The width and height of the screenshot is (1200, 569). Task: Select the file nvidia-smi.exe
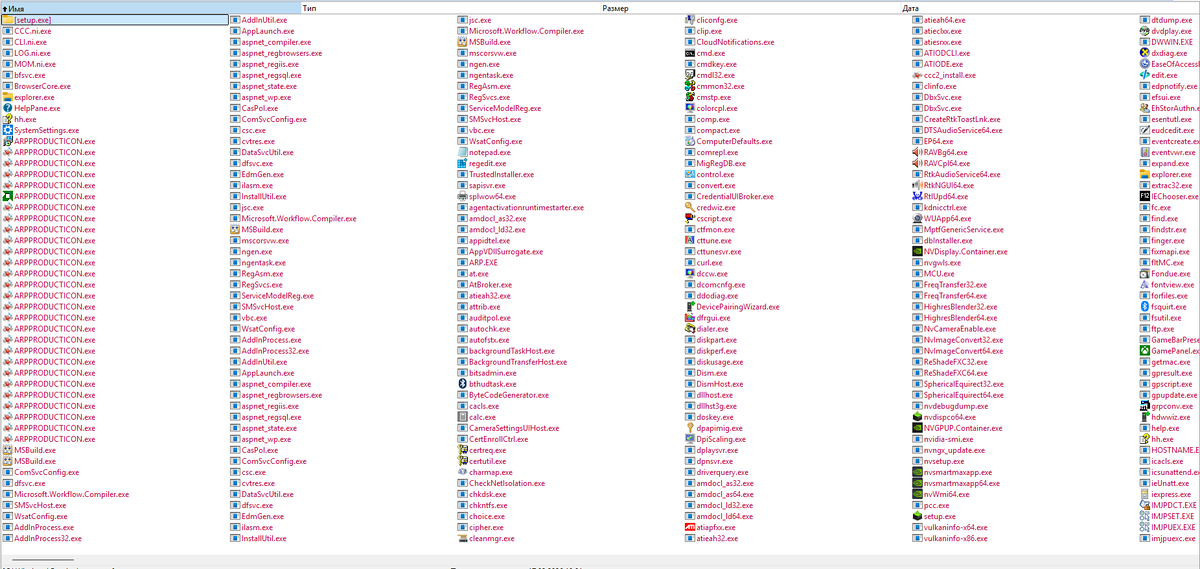(949, 439)
